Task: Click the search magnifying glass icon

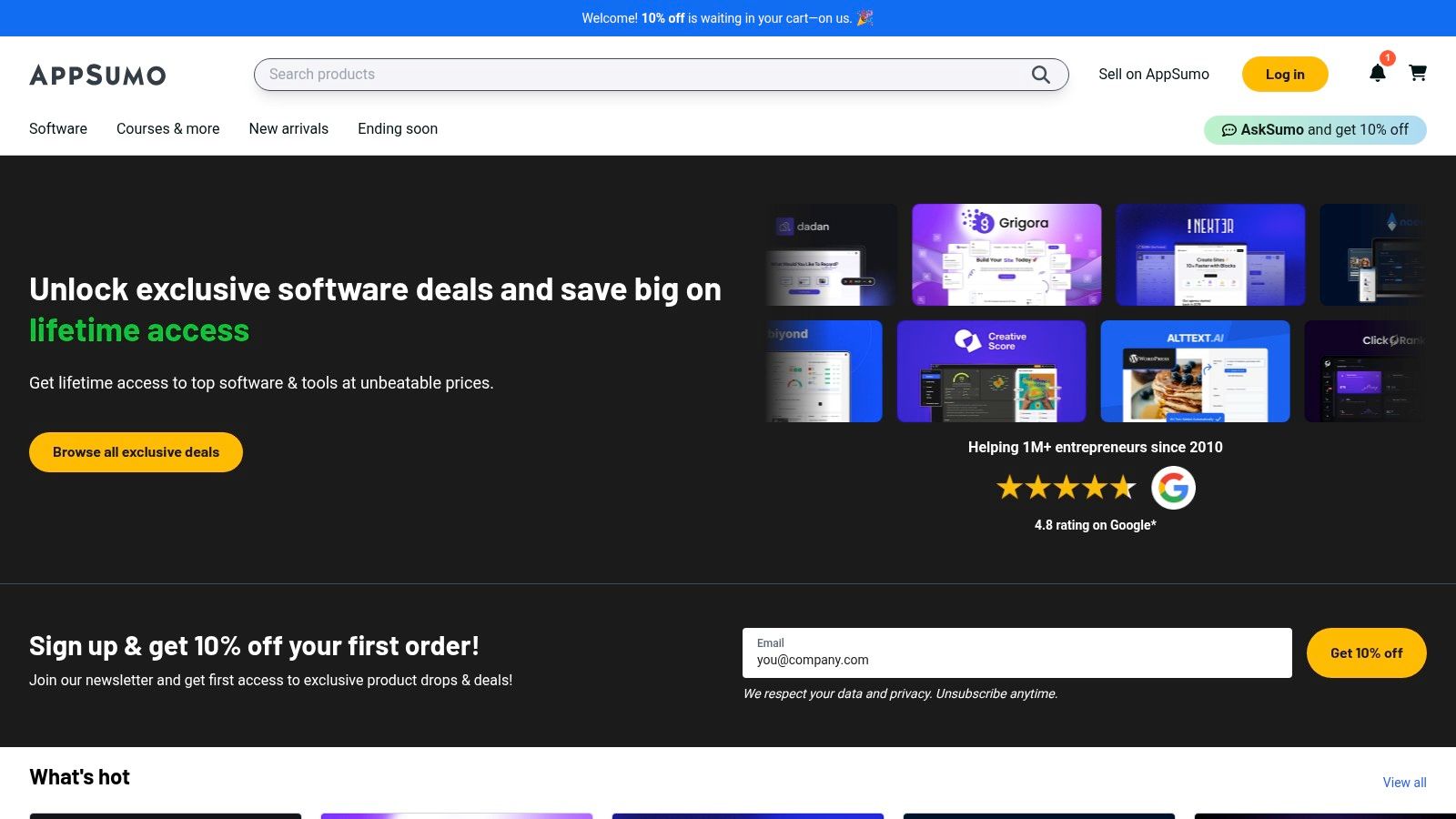Action: [x=1040, y=75]
